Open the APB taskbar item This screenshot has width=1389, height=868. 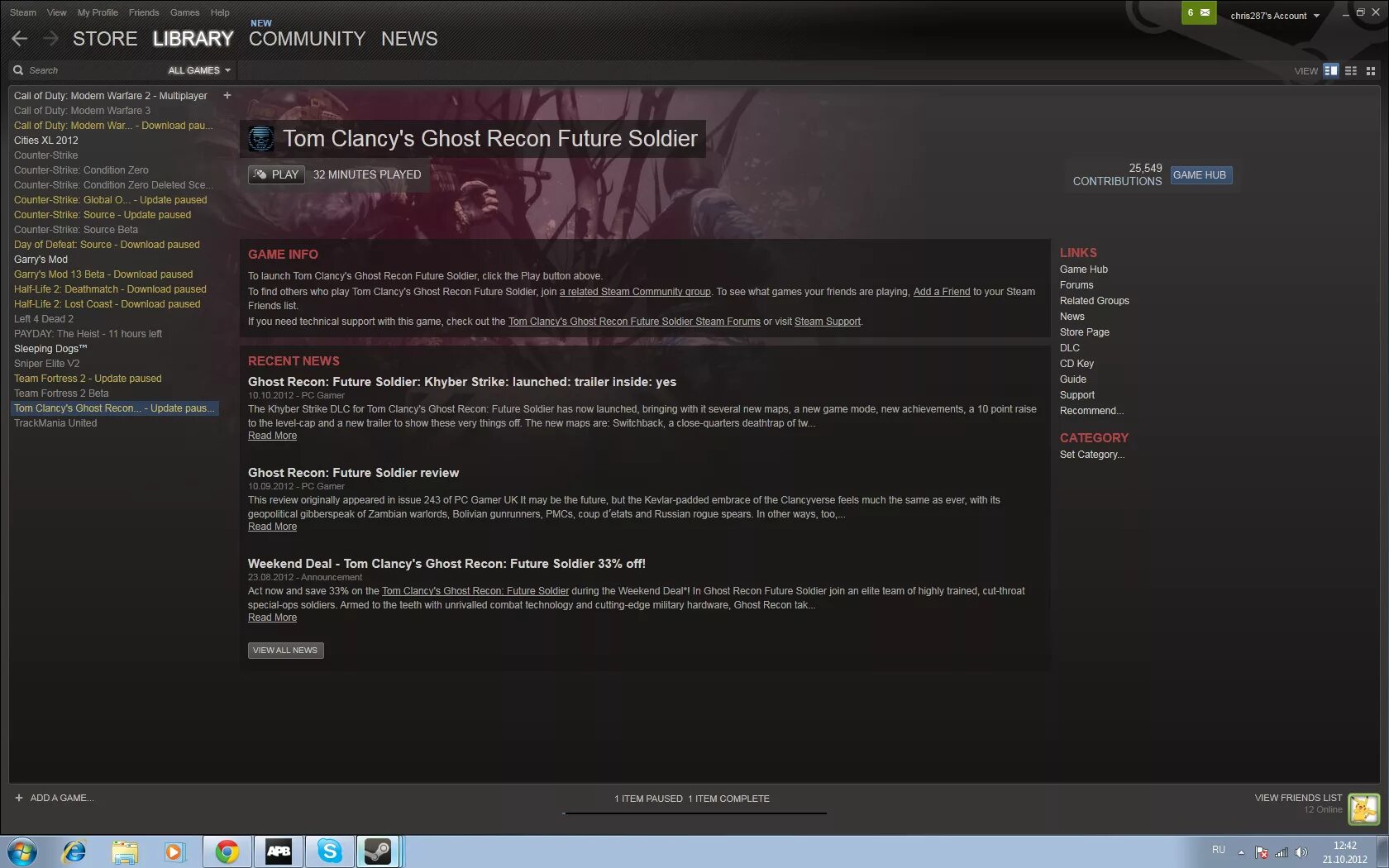coord(279,851)
